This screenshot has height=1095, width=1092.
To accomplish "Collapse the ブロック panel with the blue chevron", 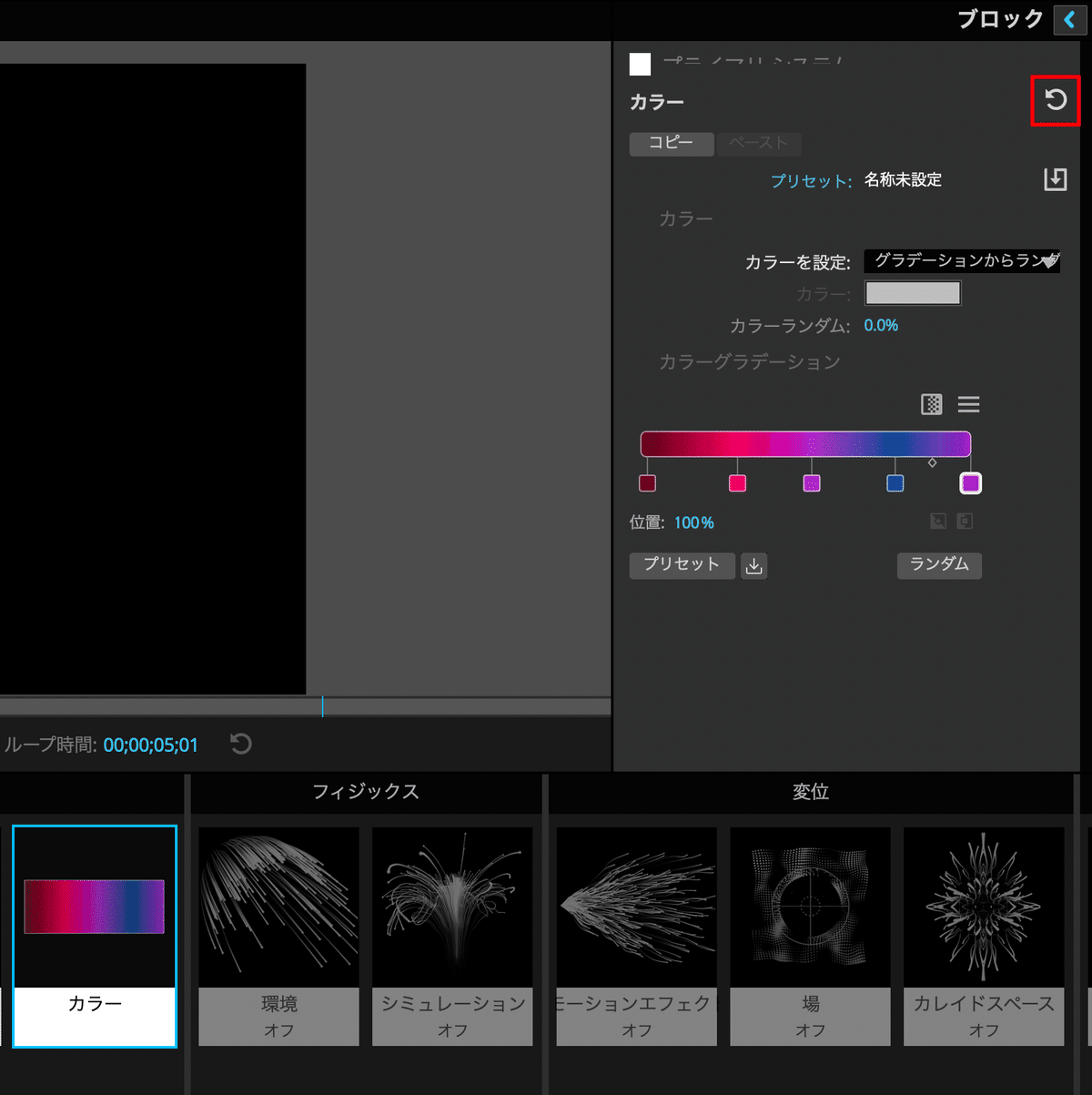I will tap(1069, 19).
